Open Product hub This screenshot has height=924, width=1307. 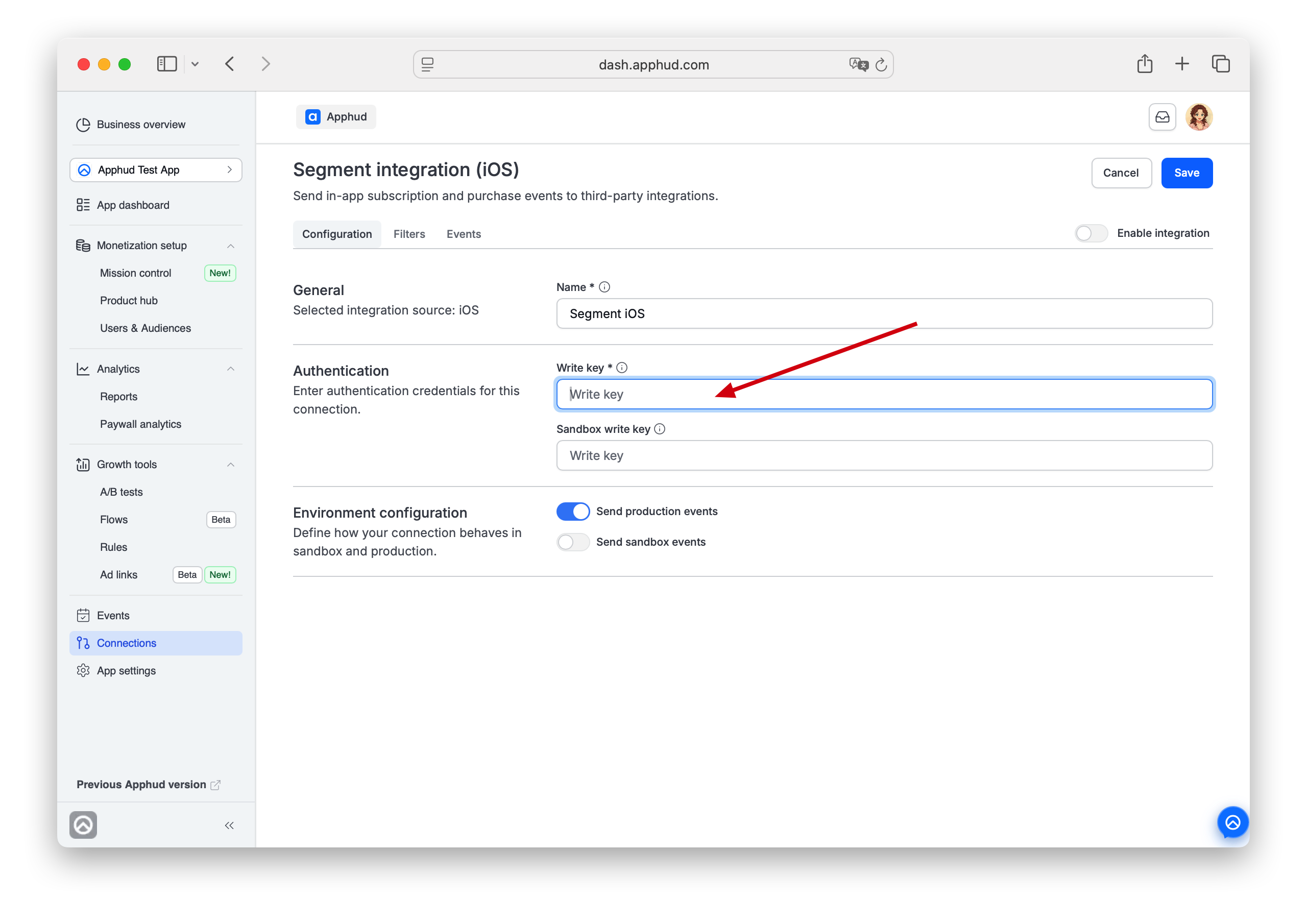pos(129,301)
